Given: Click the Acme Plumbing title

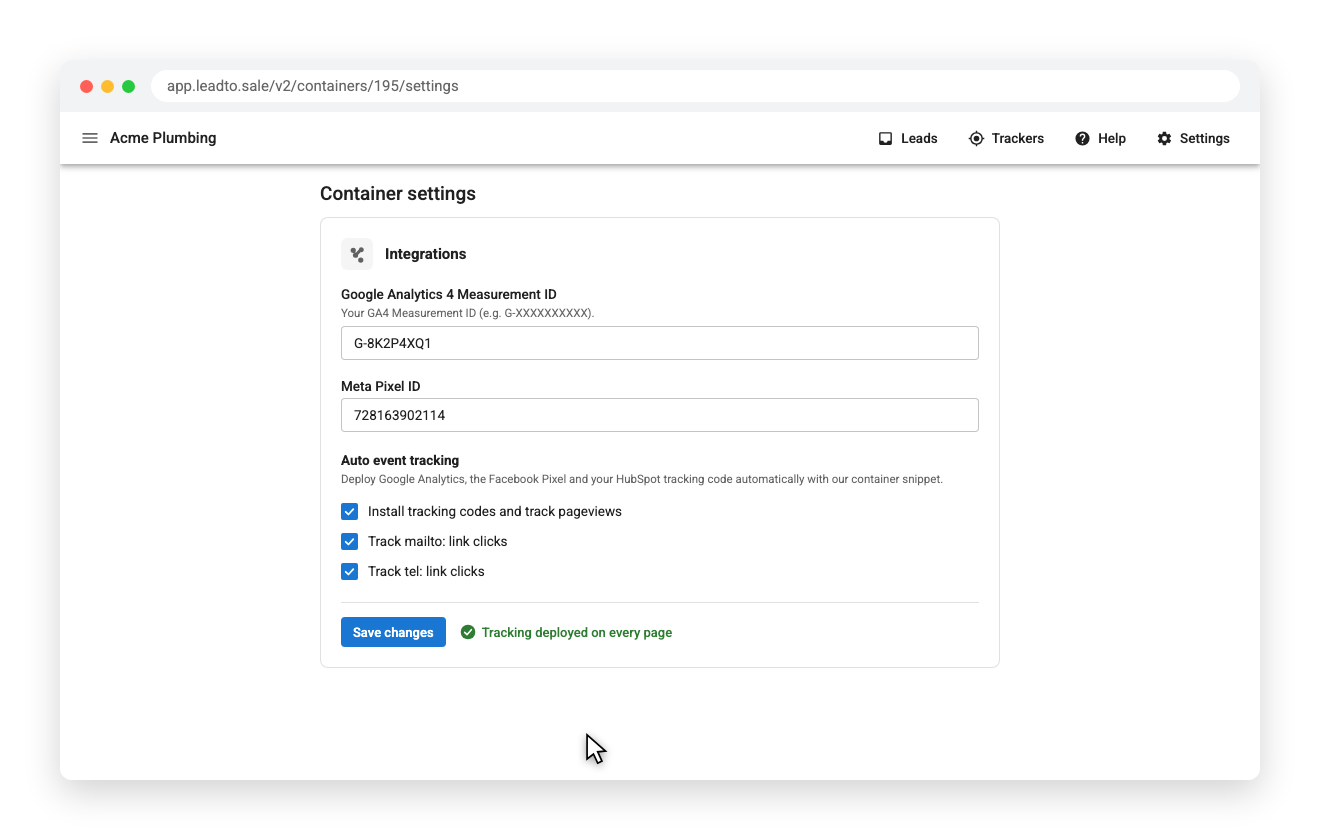Looking at the screenshot, I should [163, 138].
